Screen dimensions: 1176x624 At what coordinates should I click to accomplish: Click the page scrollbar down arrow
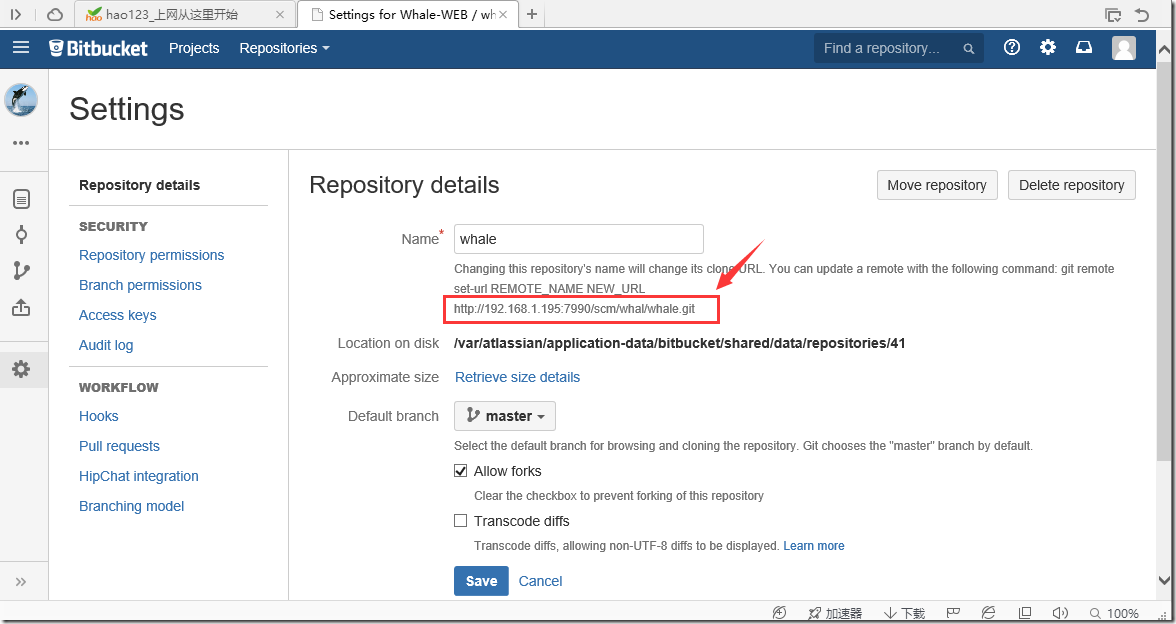[1165, 579]
